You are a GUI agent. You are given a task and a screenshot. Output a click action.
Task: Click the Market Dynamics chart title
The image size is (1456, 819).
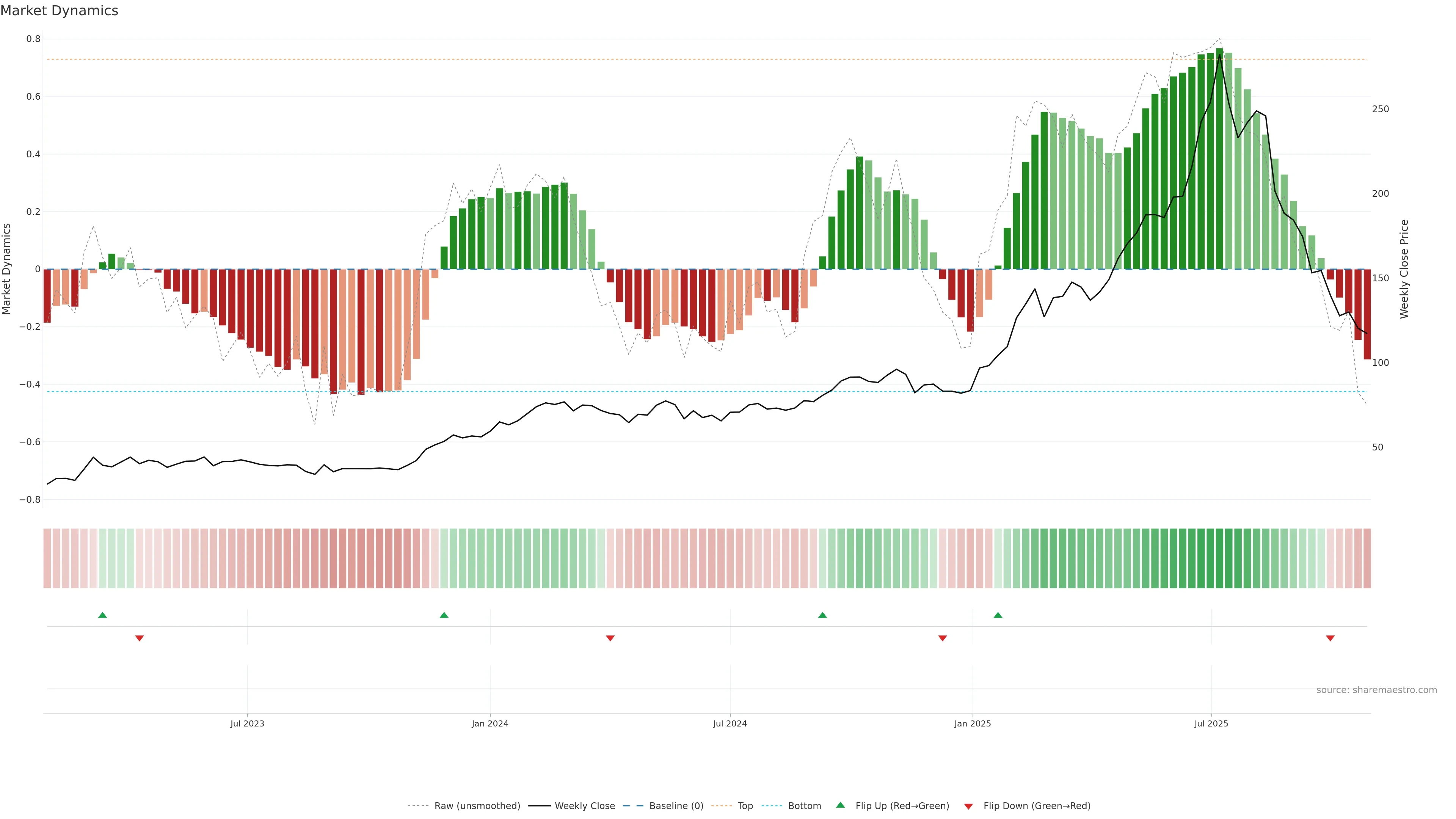tap(60, 11)
